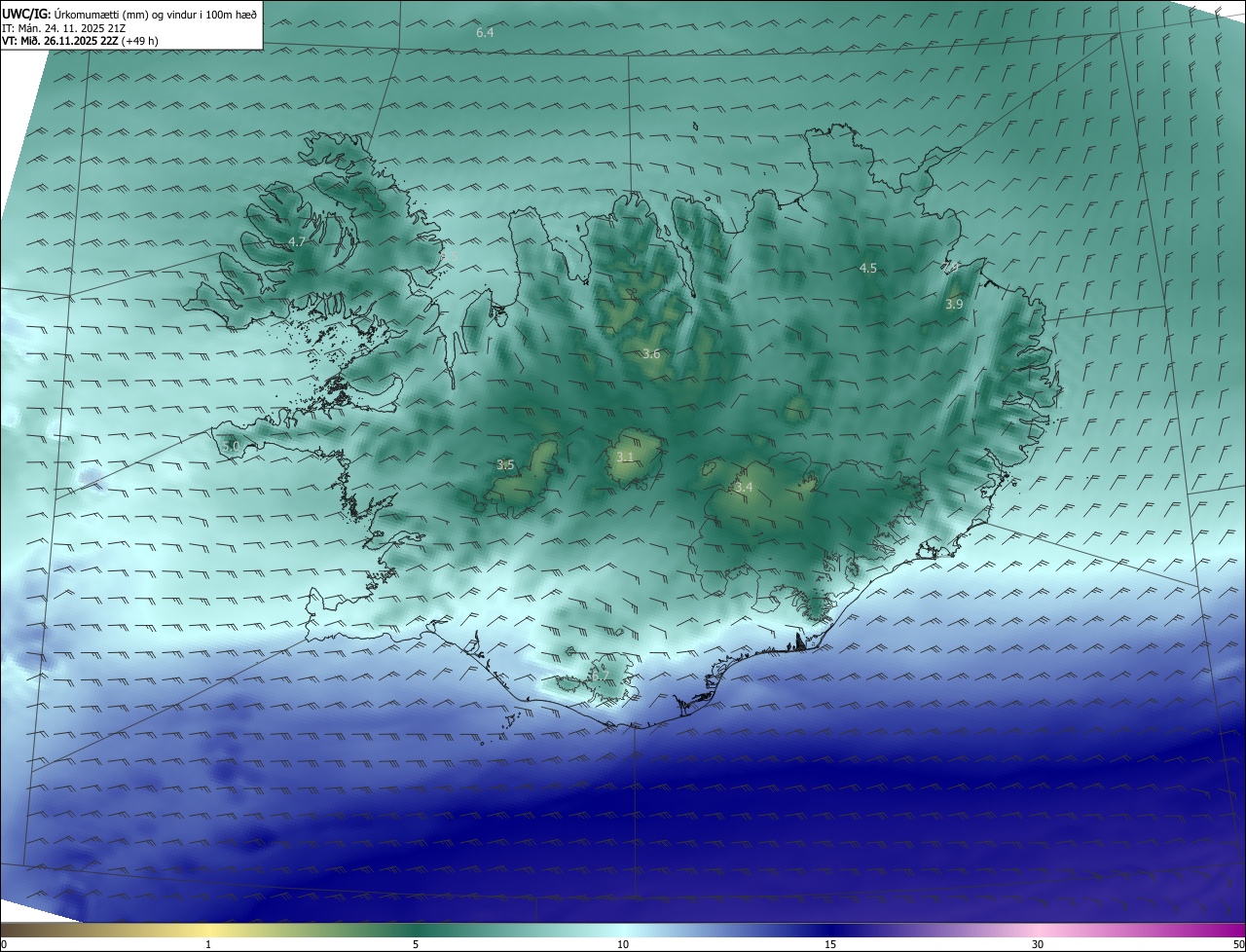
Task: Click the '10' tick on the colour scale
Action: coord(623,944)
